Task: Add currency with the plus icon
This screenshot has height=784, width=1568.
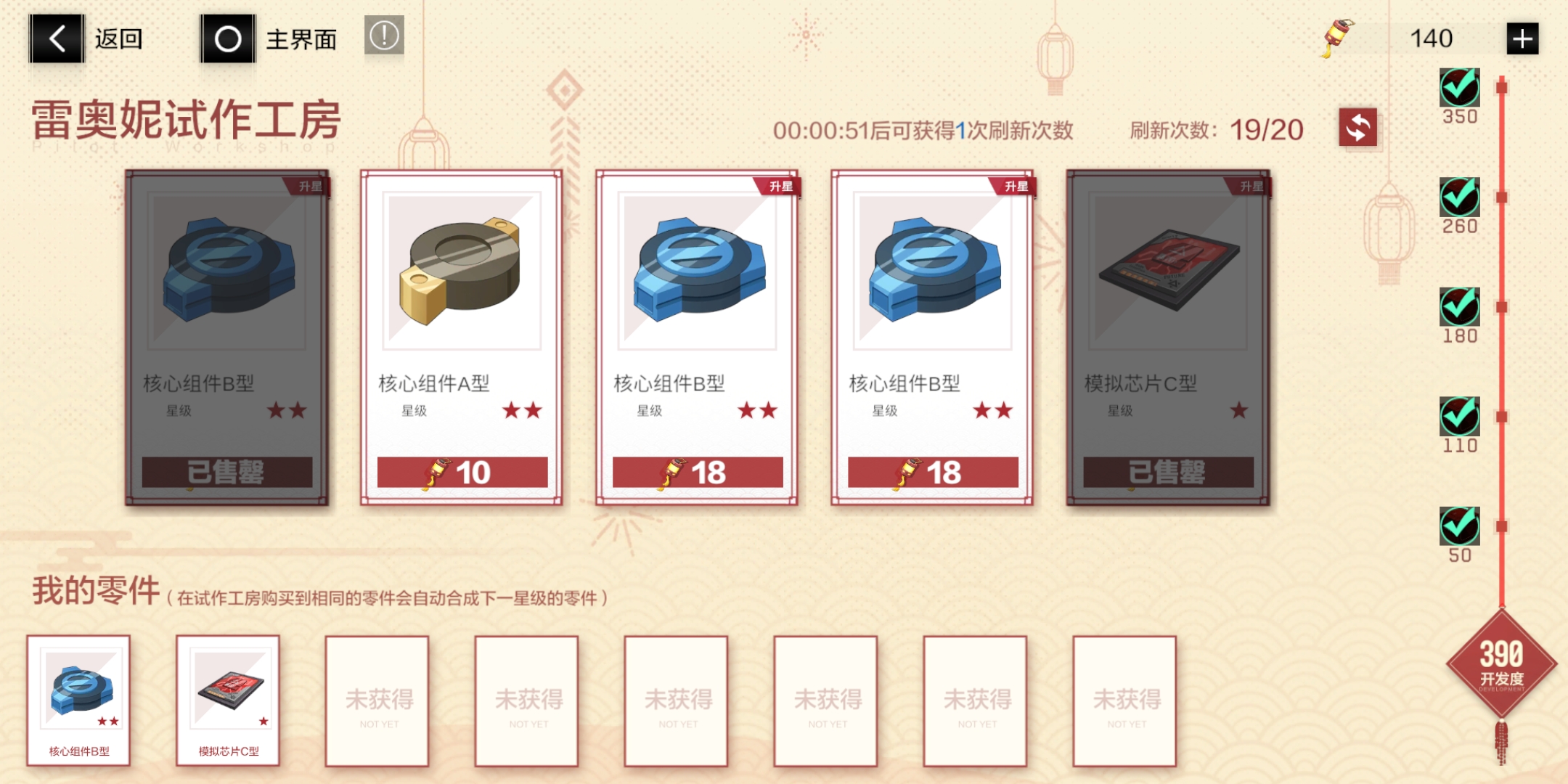Action: point(1522,38)
